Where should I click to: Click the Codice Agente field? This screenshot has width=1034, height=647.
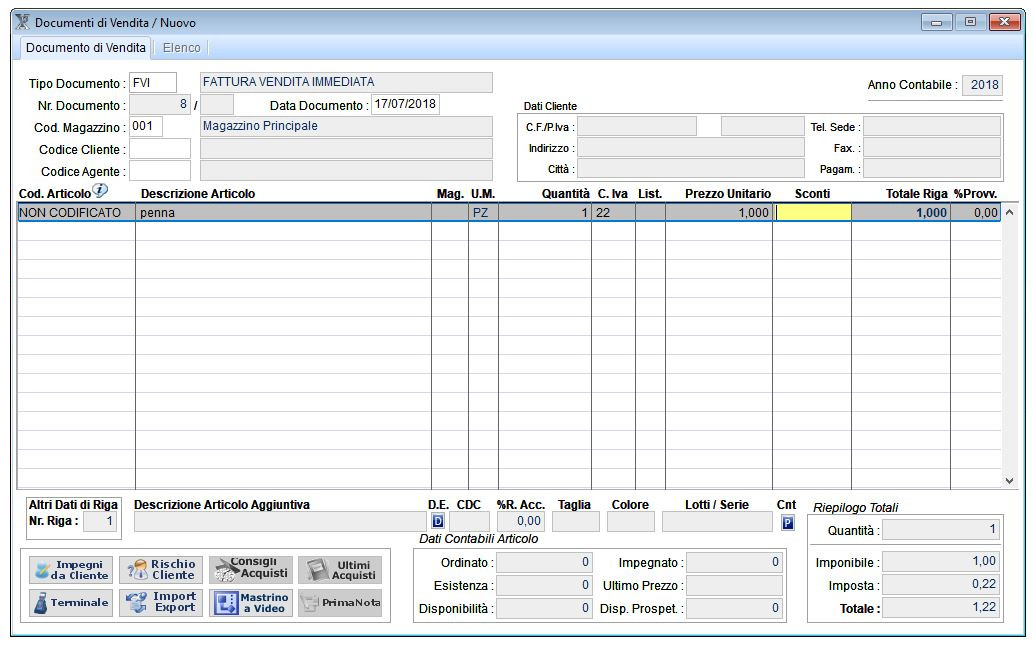[x=160, y=171]
